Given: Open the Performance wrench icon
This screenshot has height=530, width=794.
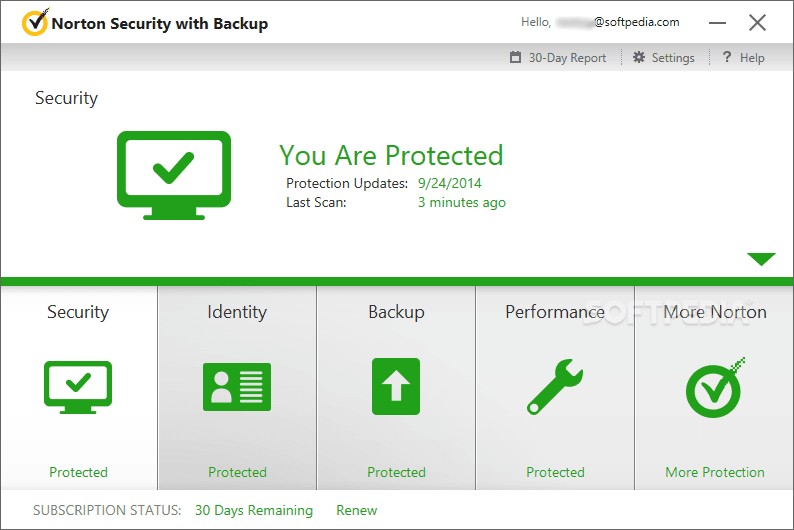Looking at the screenshot, I should [x=555, y=387].
